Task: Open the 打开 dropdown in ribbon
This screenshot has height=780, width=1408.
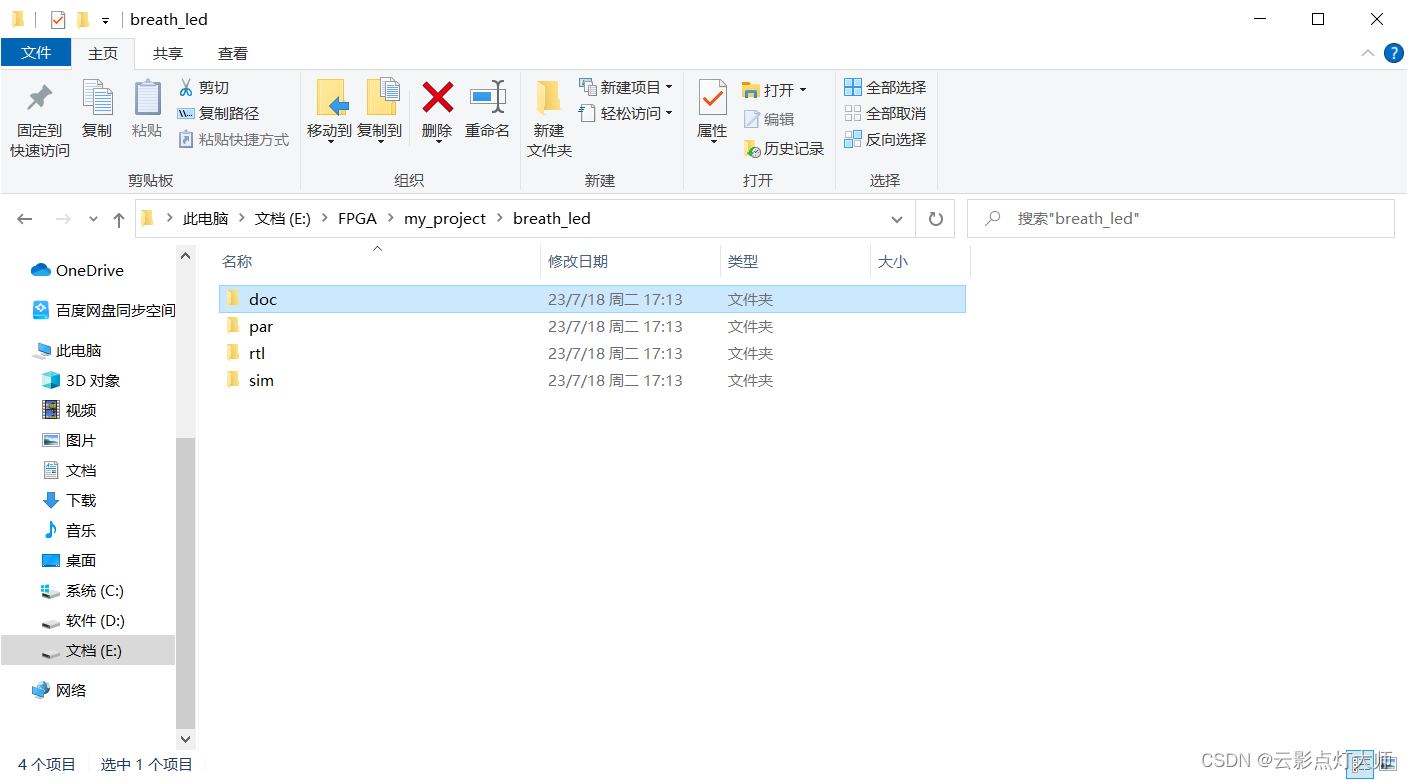Action: pos(774,90)
